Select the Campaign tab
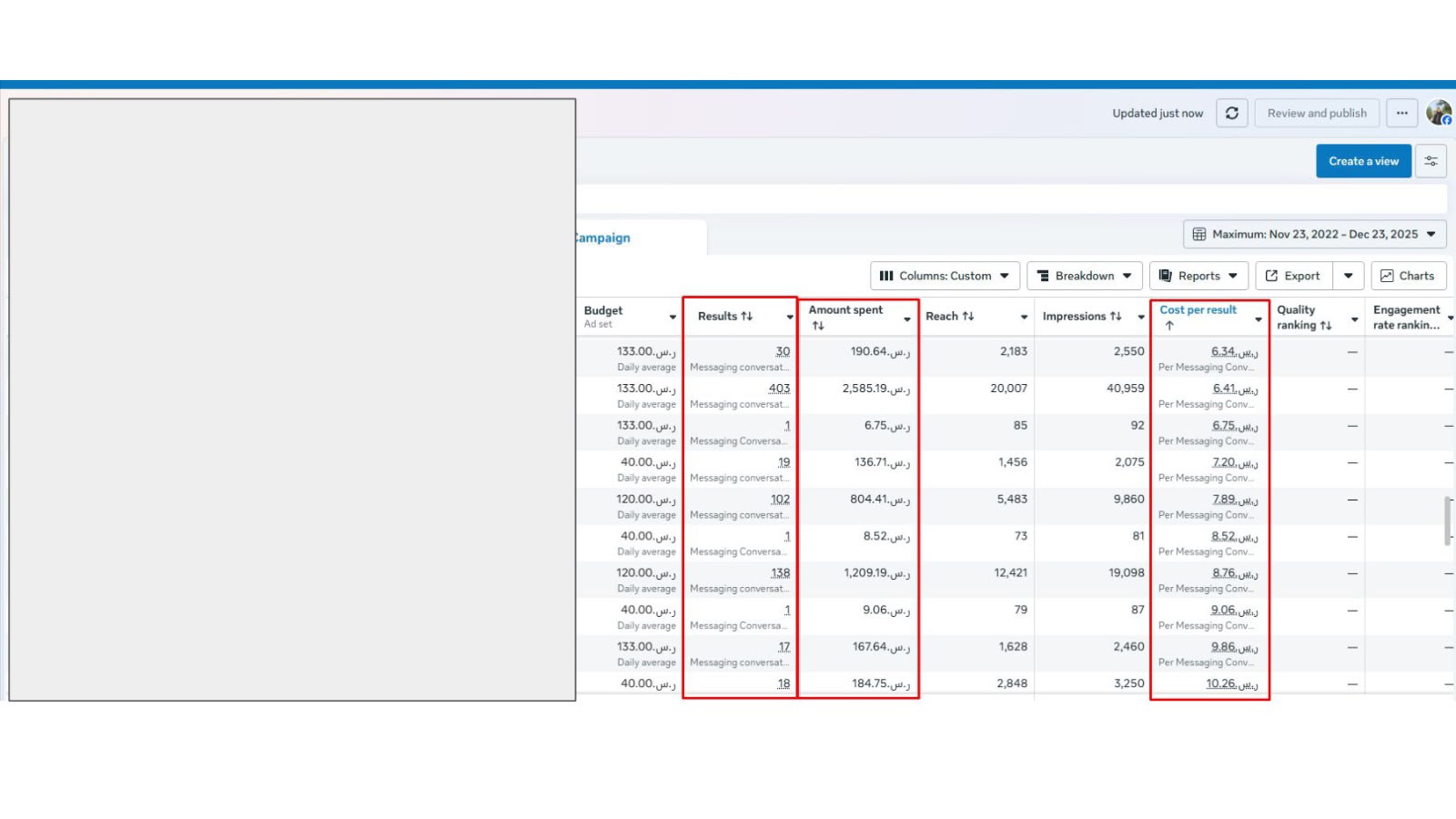 click(x=603, y=238)
